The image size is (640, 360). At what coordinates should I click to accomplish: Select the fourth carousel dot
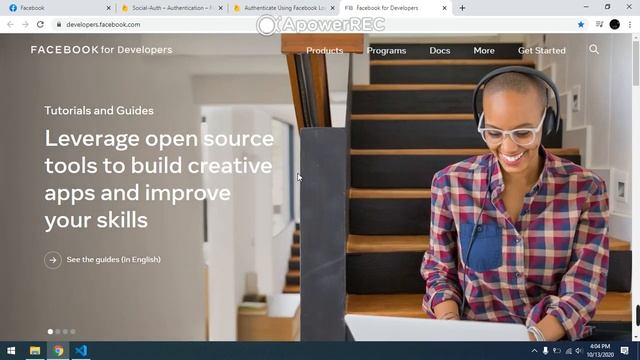click(x=73, y=331)
